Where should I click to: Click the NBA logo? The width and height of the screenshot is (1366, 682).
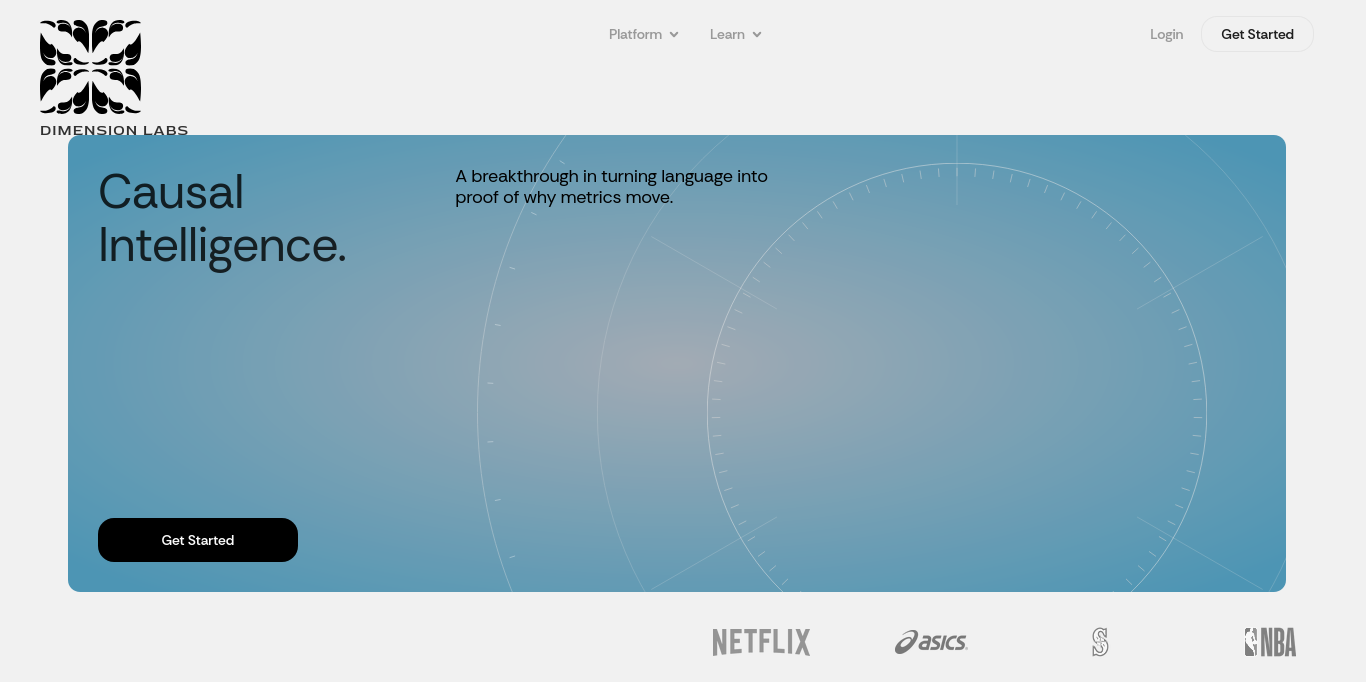tap(1270, 642)
